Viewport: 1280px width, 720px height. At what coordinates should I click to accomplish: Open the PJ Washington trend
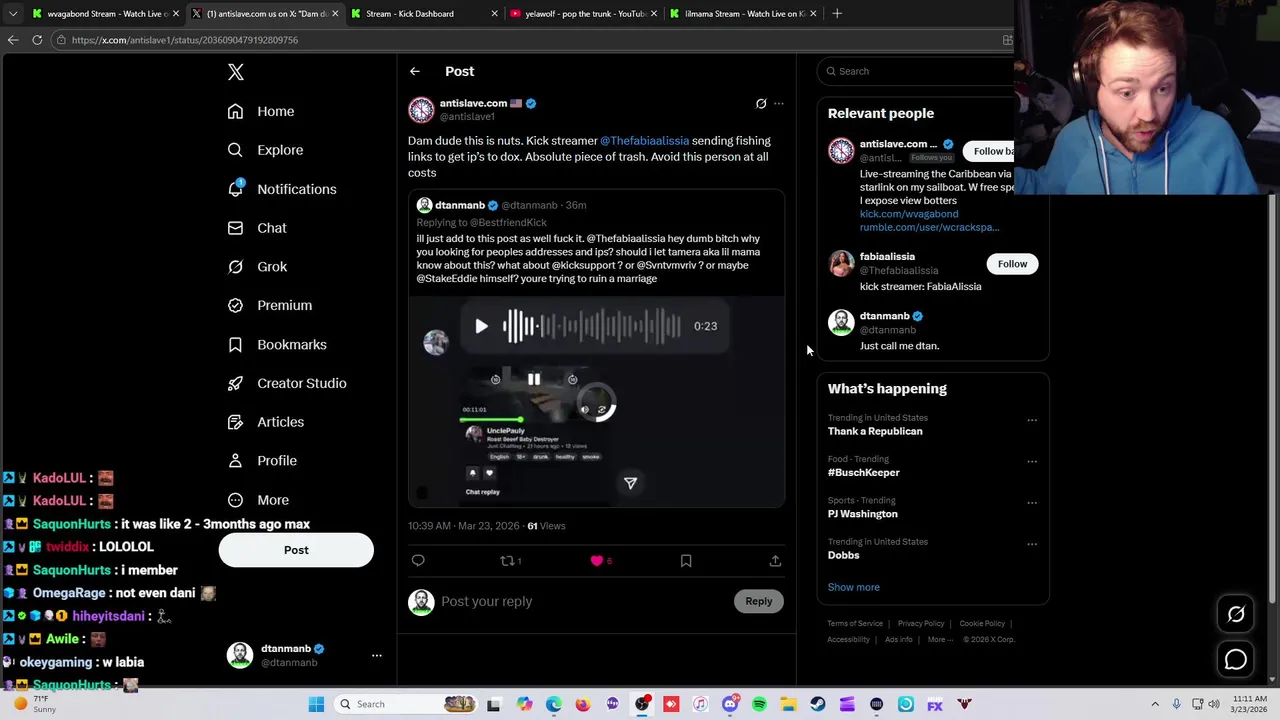[x=863, y=514]
